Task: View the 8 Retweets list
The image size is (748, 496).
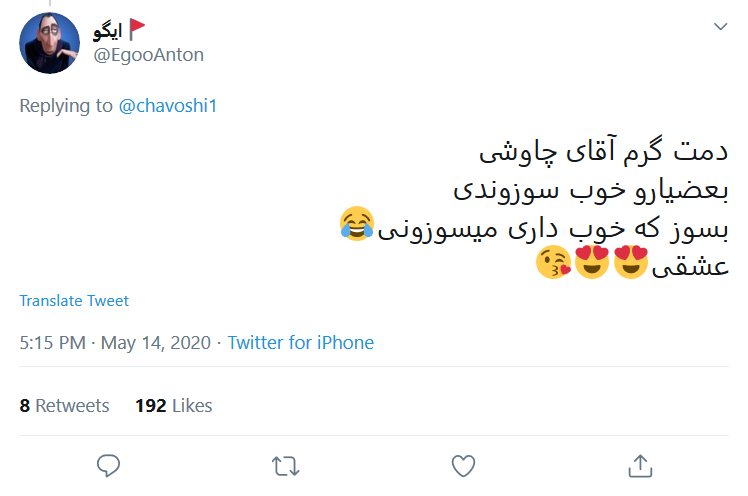Action: point(64,405)
